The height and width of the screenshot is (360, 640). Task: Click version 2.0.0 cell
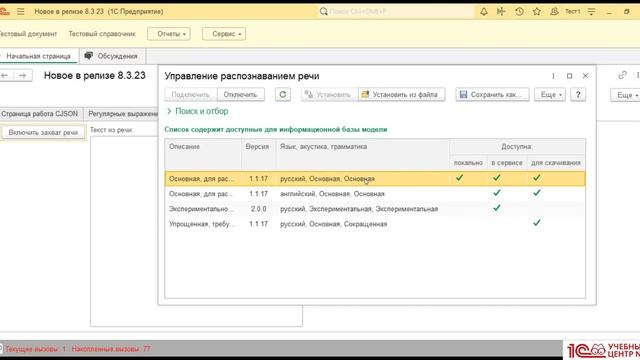[259, 209]
